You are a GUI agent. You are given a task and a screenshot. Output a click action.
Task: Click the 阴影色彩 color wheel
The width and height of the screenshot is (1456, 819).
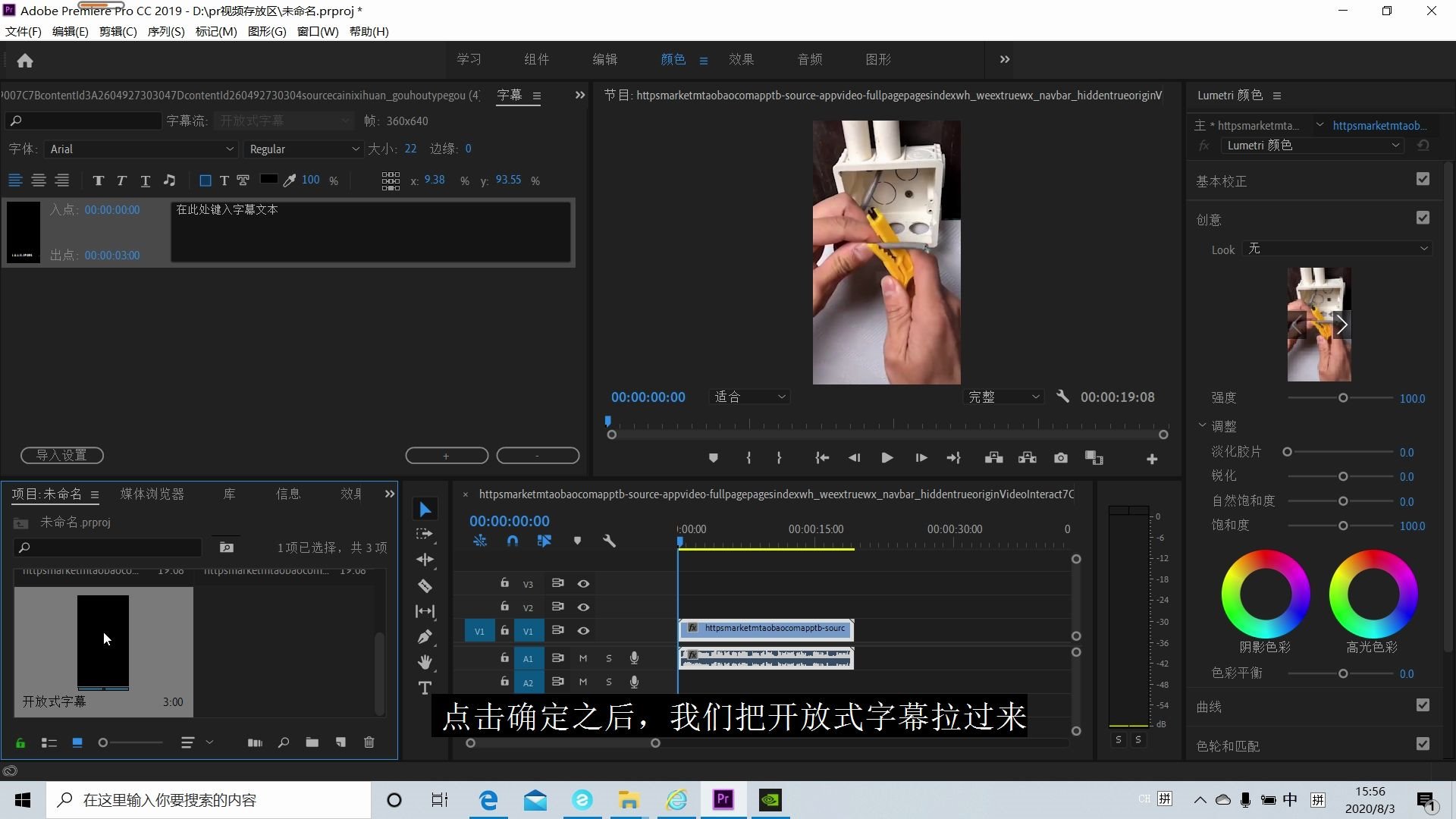(1265, 594)
